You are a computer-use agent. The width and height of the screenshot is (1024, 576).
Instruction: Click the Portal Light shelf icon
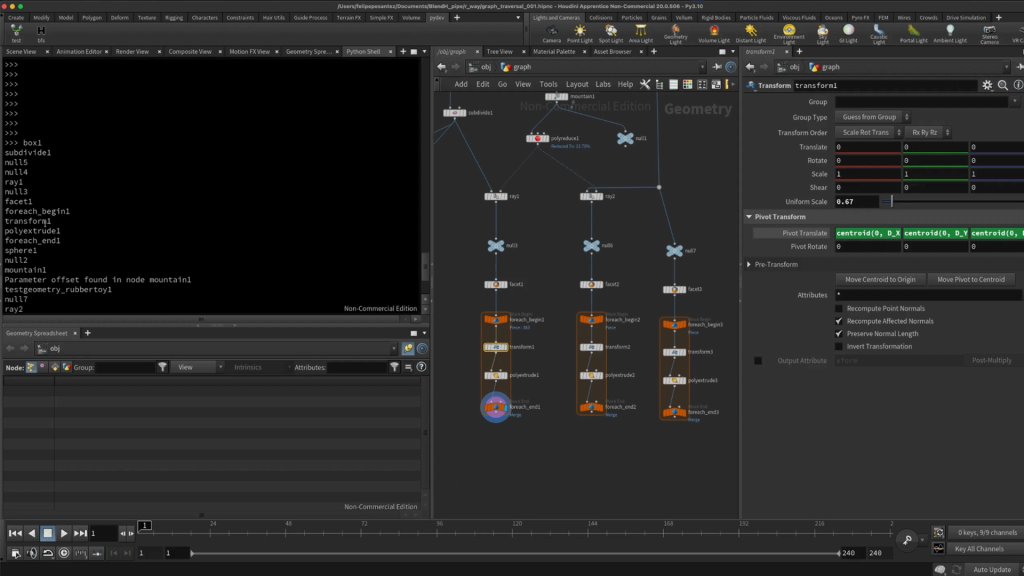[x=913, y=31]
